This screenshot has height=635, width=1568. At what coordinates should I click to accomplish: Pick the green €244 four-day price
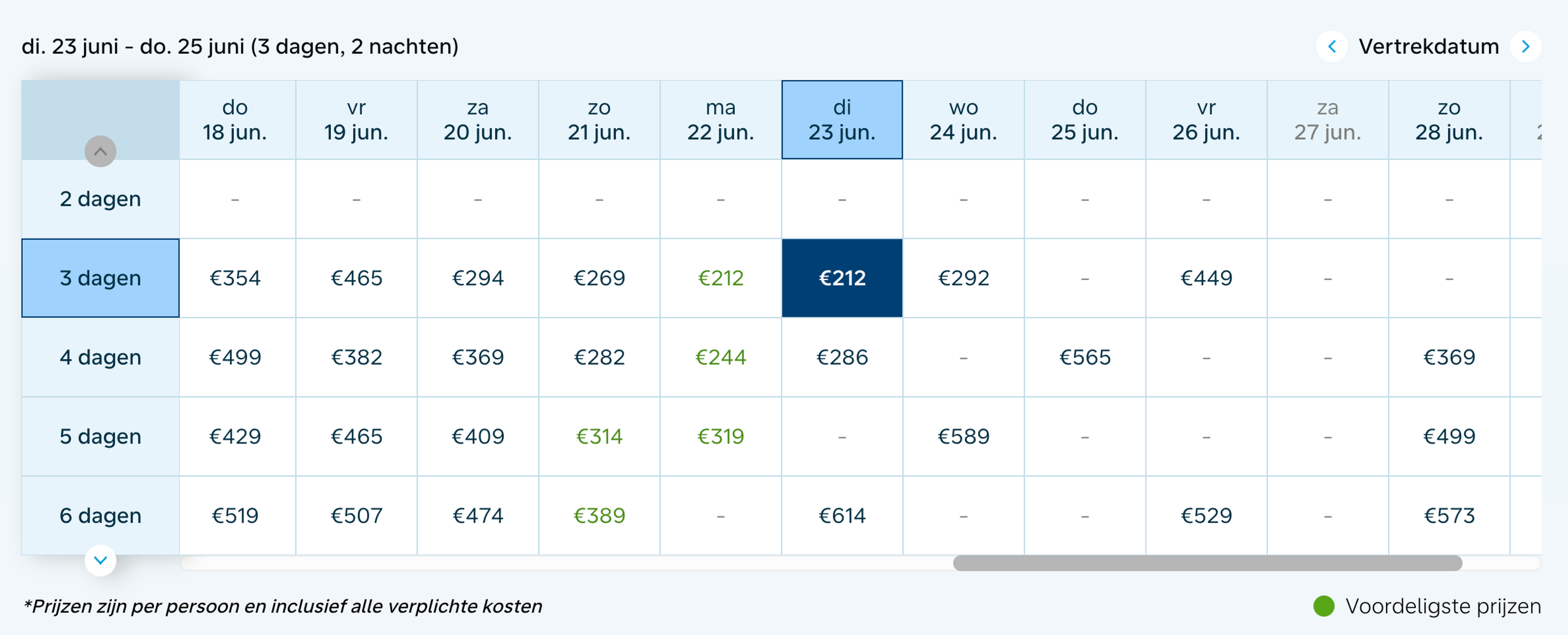[720, 357]
